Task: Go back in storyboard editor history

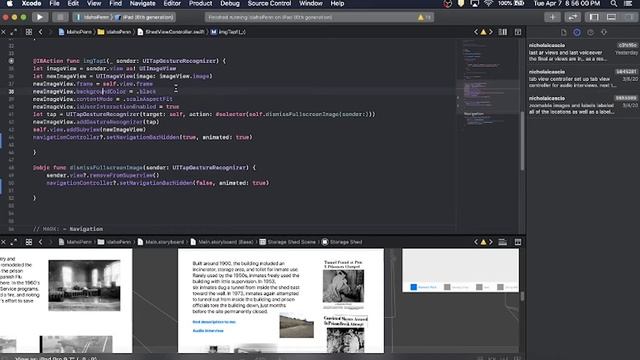Action: [40, 242]
